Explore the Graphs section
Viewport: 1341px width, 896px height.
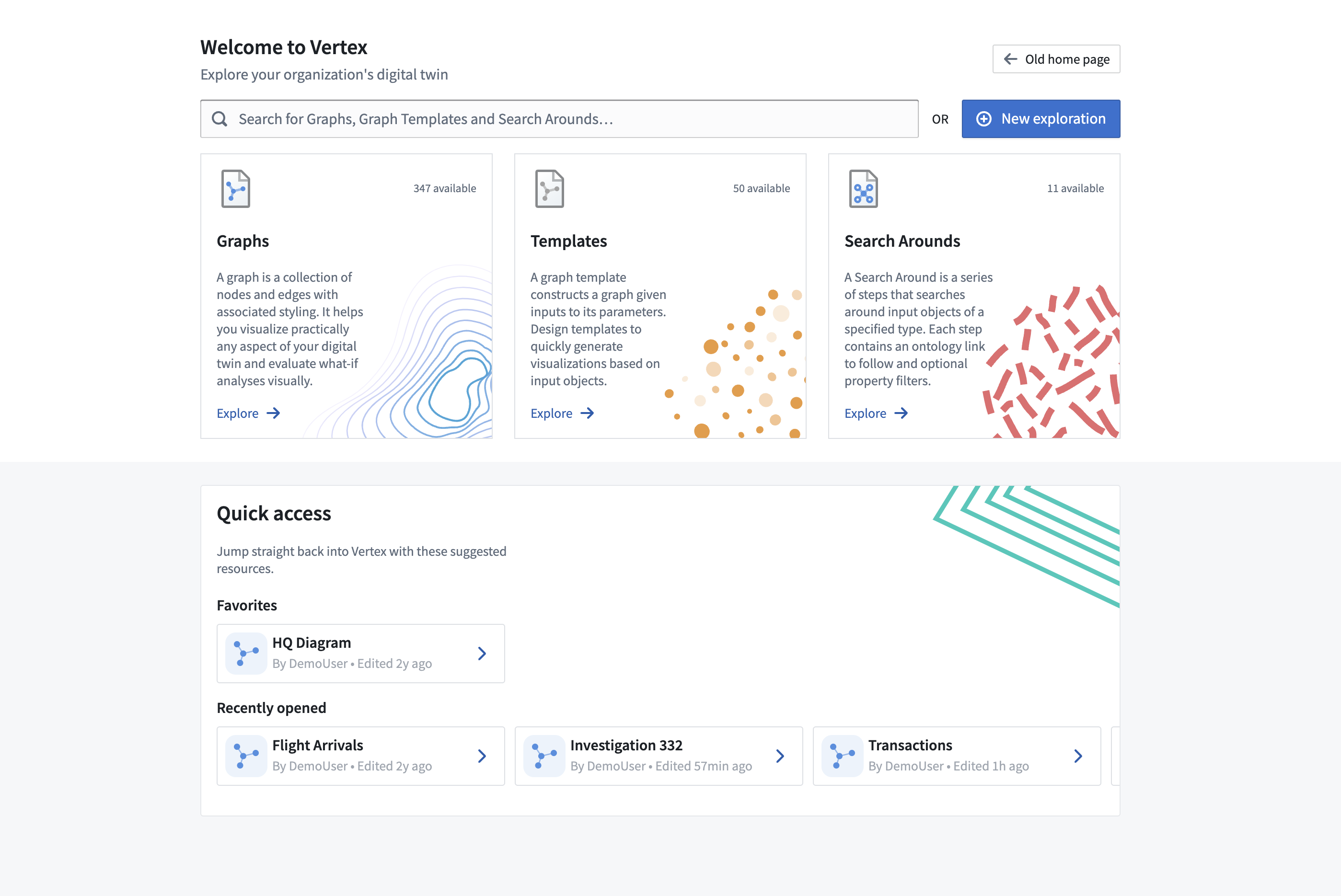pyautogui.click(x=248, y=413)
